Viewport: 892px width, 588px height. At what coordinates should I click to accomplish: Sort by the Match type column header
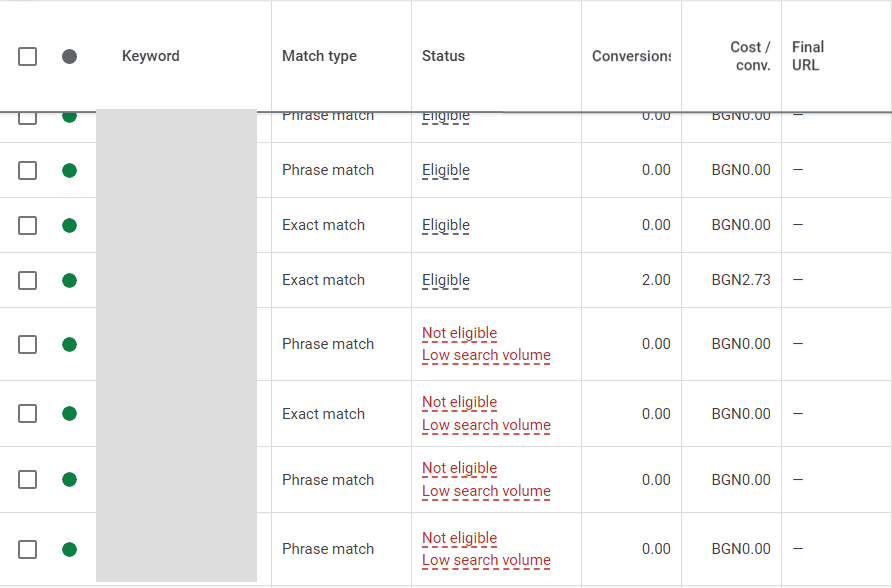tap(319, 57)
